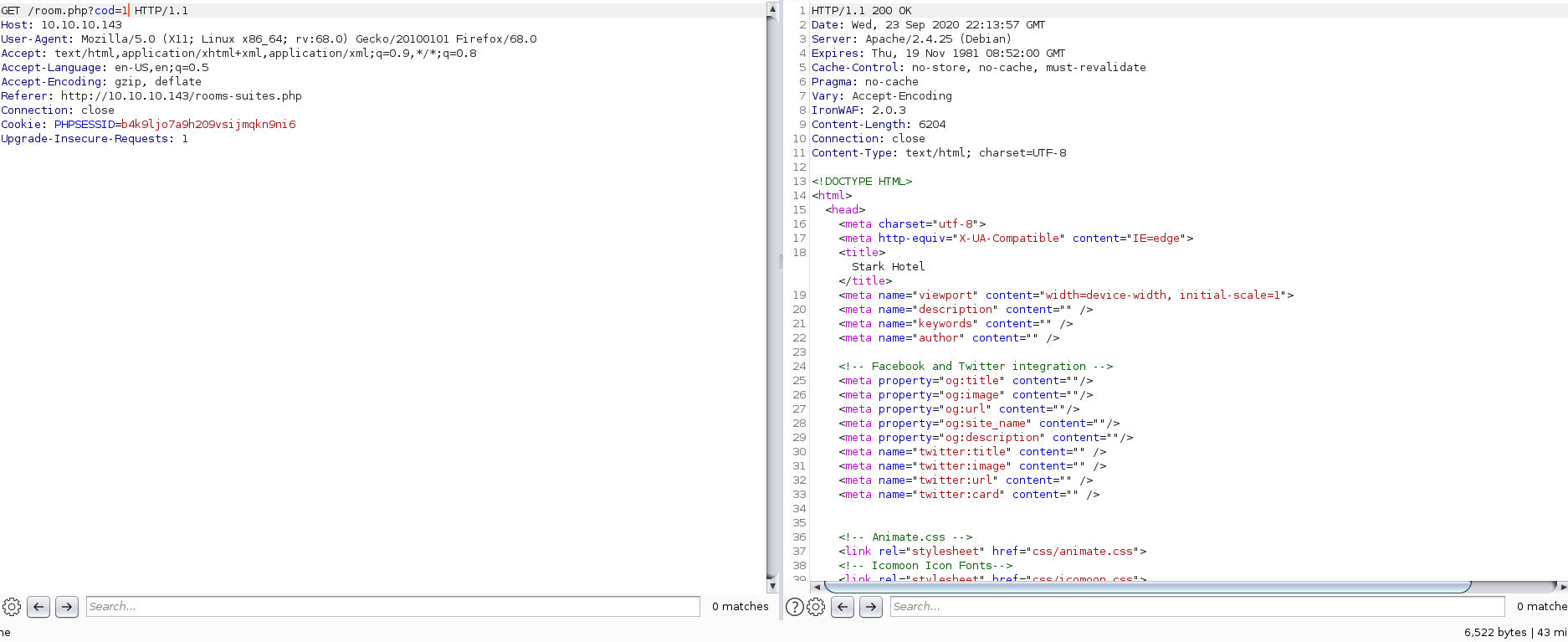Open help icon beside response search

click(x=795, y=607)
